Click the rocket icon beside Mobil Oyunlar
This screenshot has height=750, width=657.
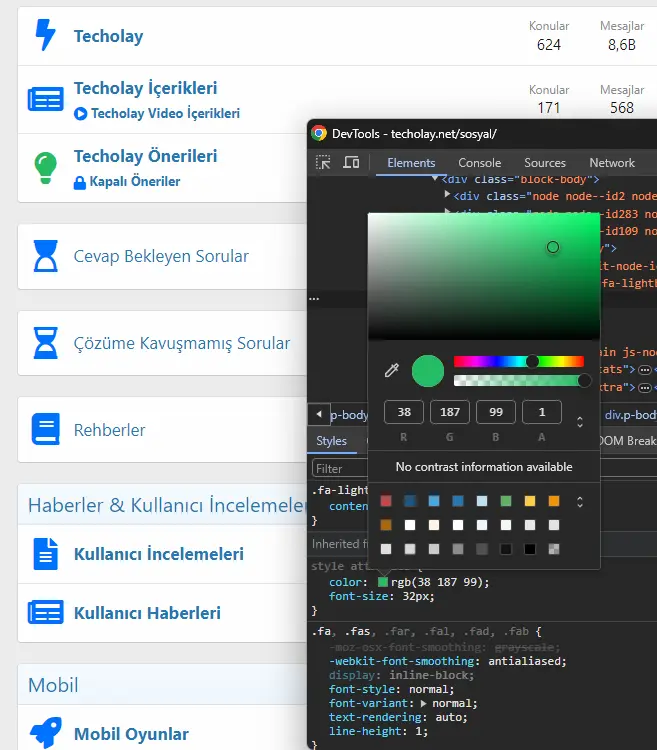pyautogui.click(x=45, y=732)
